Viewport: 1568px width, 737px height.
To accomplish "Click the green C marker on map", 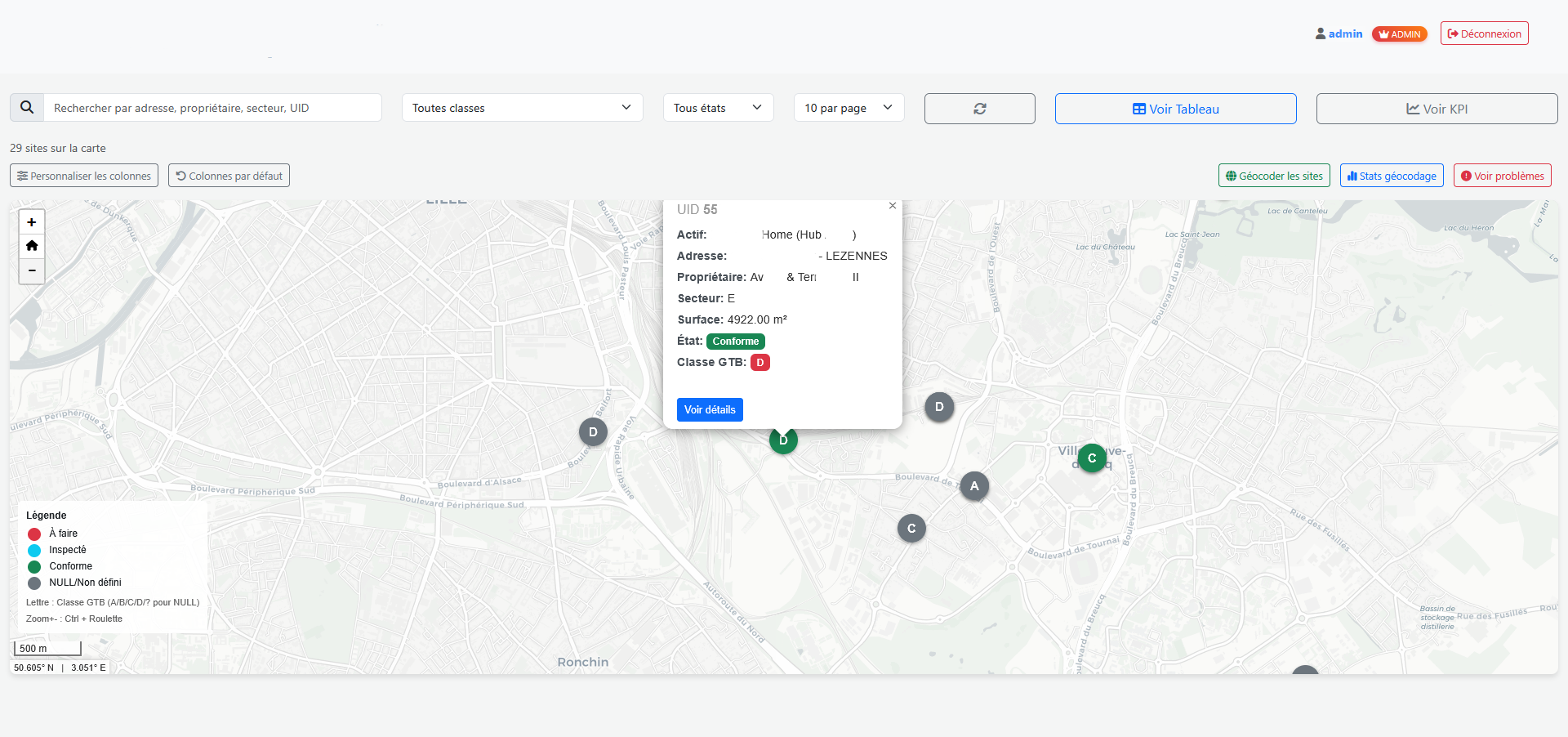I will (1092, 458).
